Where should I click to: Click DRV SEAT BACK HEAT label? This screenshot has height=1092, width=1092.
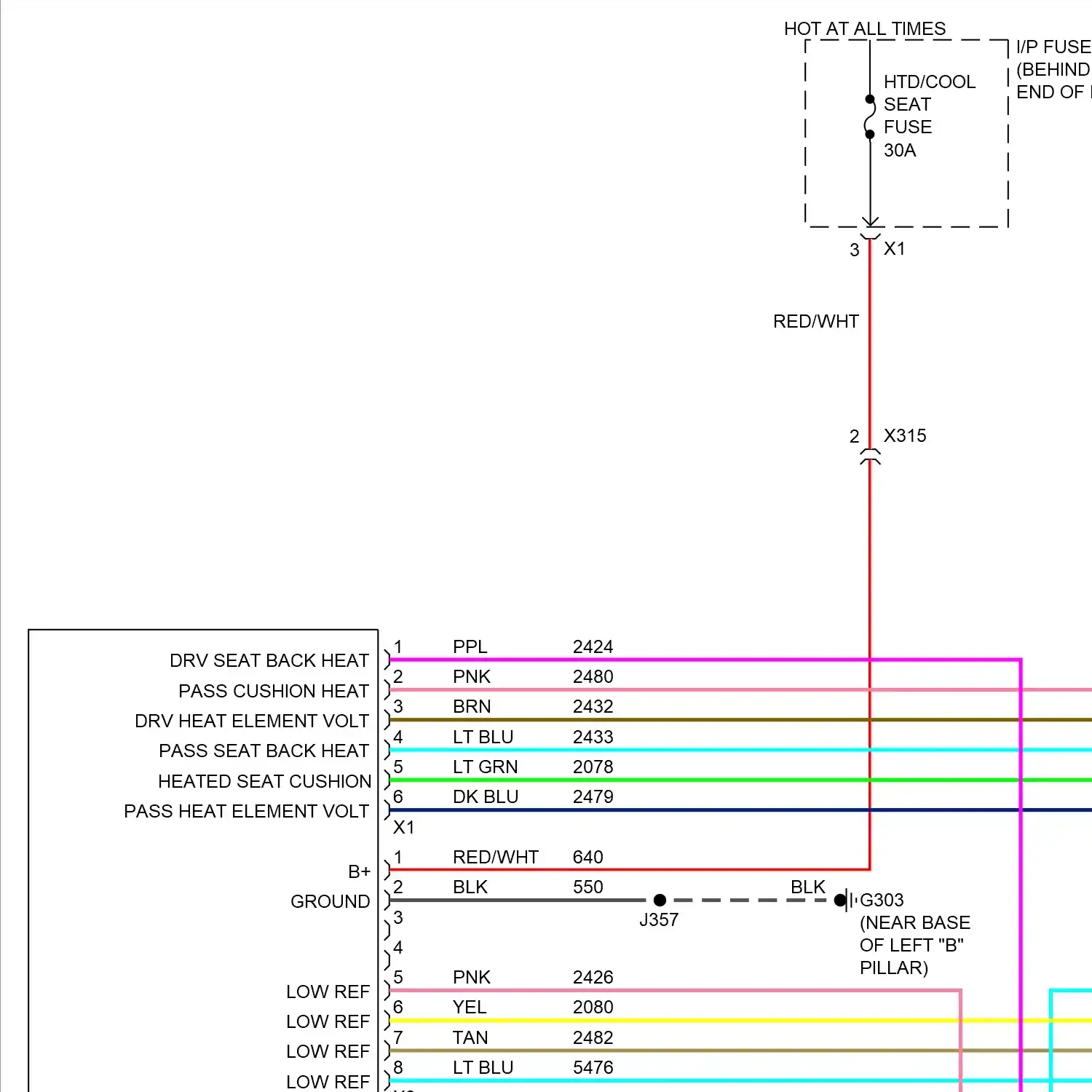click(269, 661)
